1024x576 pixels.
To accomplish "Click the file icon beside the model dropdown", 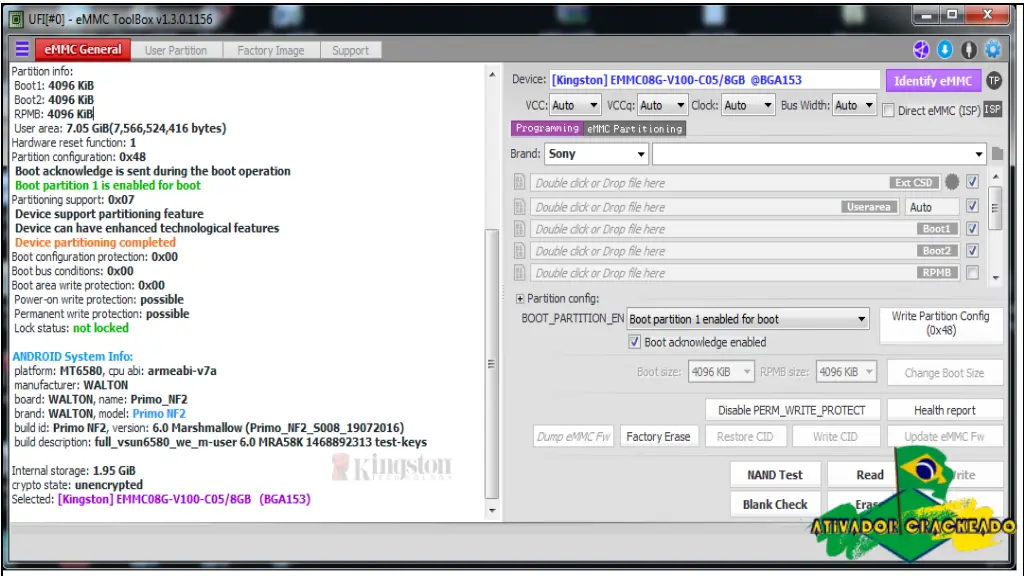I will click(997, 153).
